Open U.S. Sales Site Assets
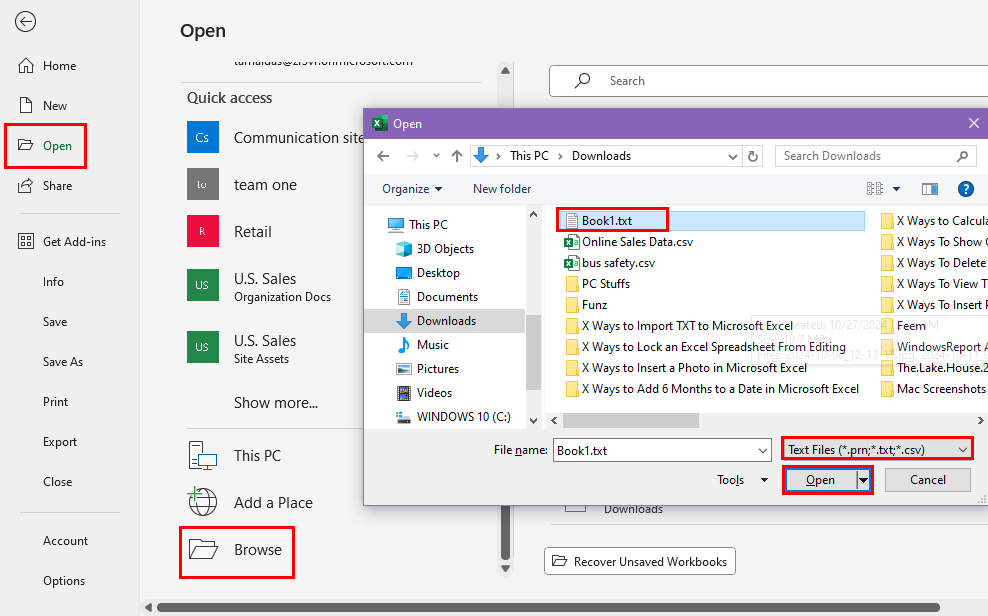The height and width of the screenshot is (616, 988). (x=243, y=348)
